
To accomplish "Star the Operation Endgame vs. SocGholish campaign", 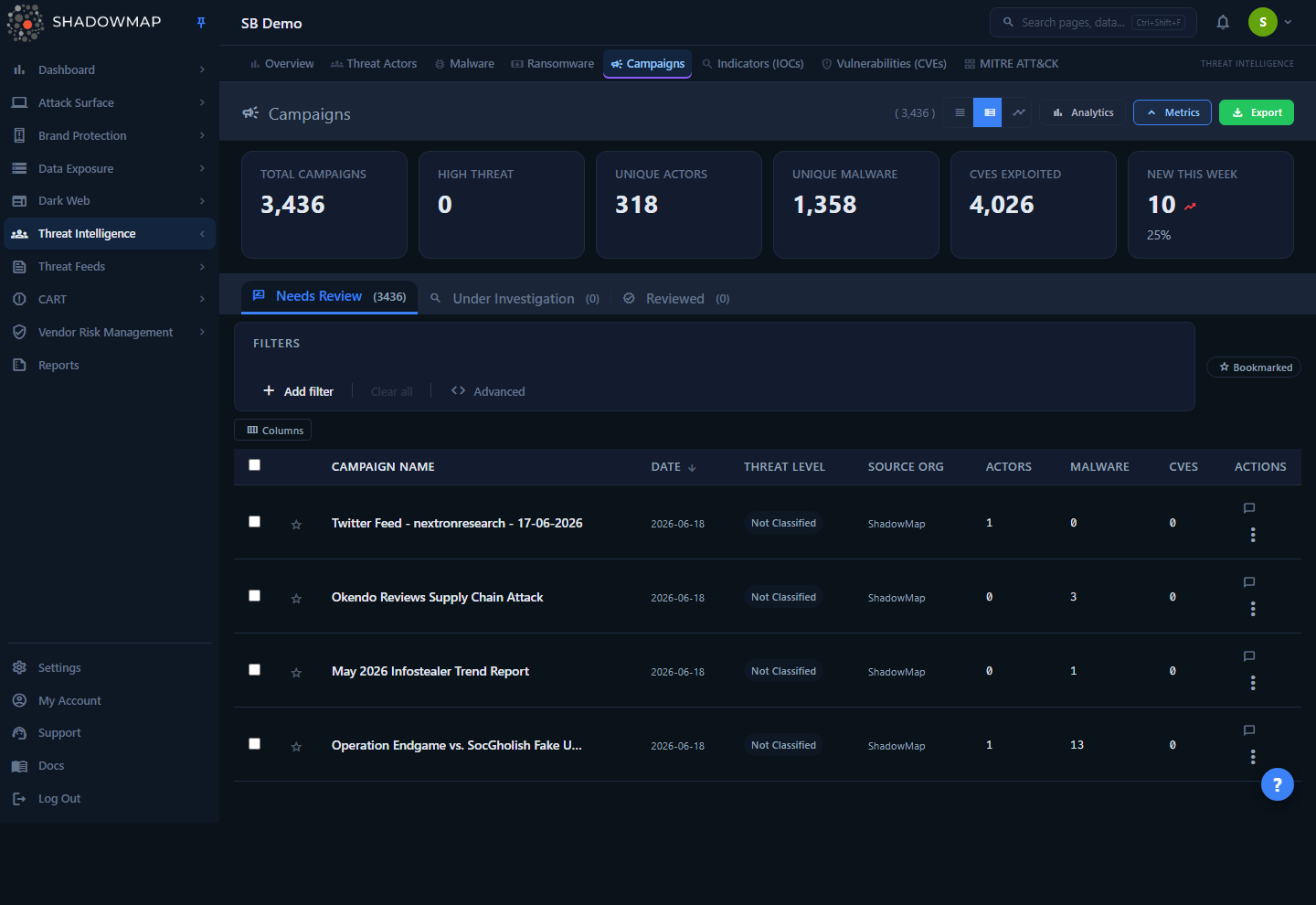I will point(296,747).
